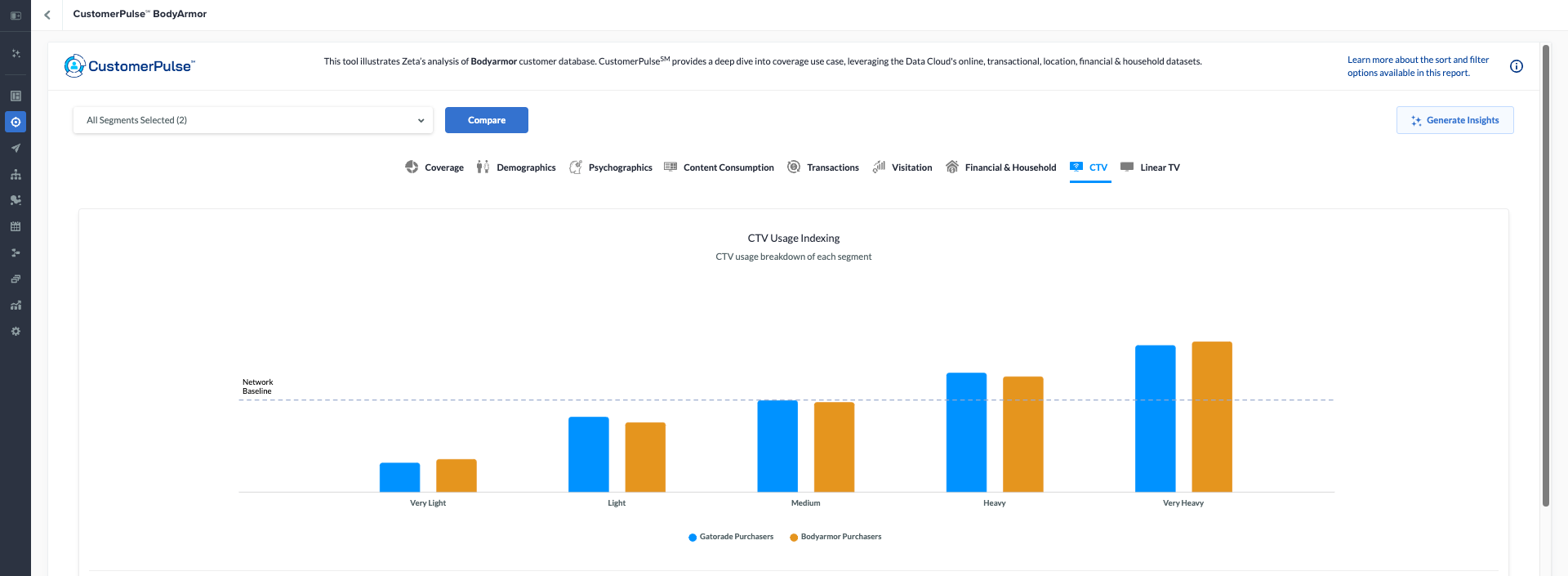This screenshot has width=1568, height=576.
Task: Open the paper plane campaigns icon
Action: click(16, 148)
